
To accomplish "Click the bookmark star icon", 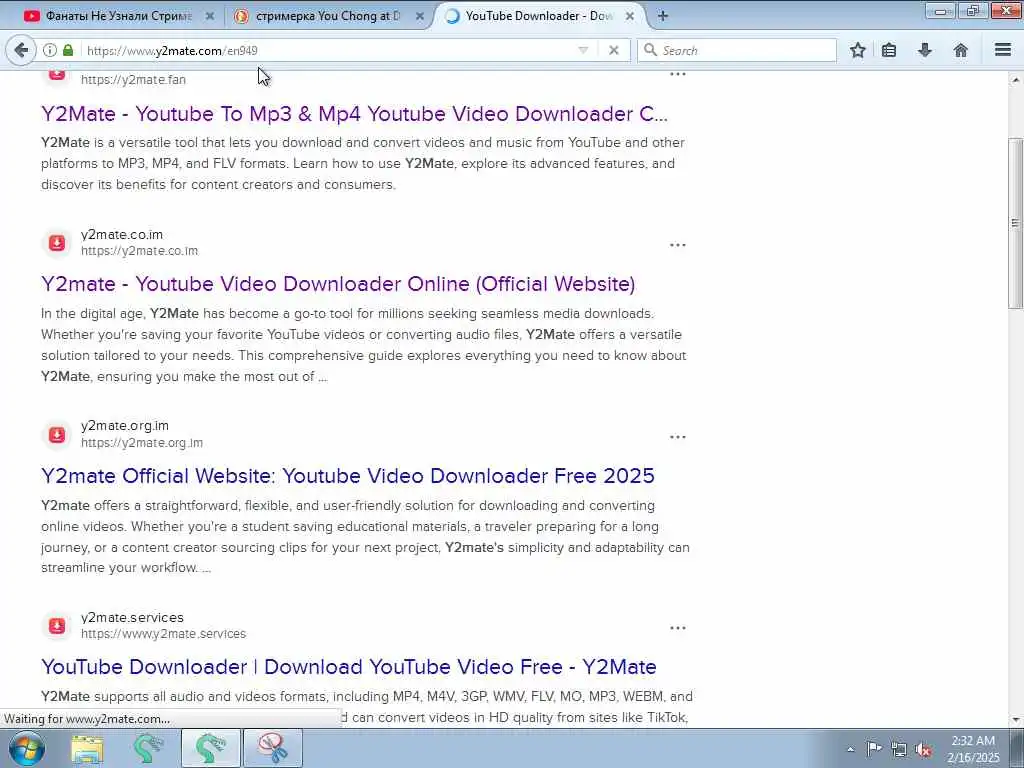I will (x=857, y=50).
